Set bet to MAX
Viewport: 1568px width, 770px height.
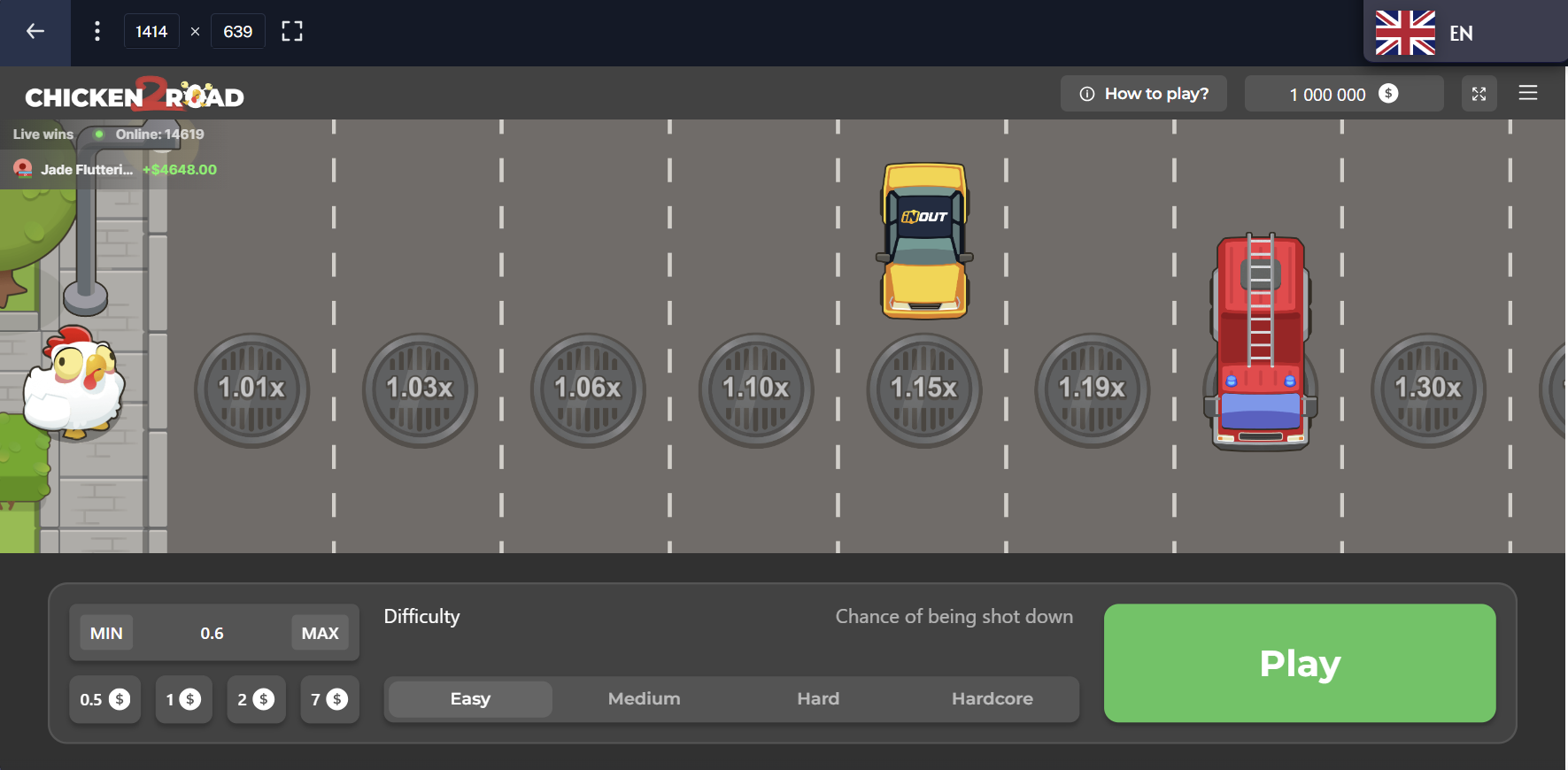coord(320,634)
